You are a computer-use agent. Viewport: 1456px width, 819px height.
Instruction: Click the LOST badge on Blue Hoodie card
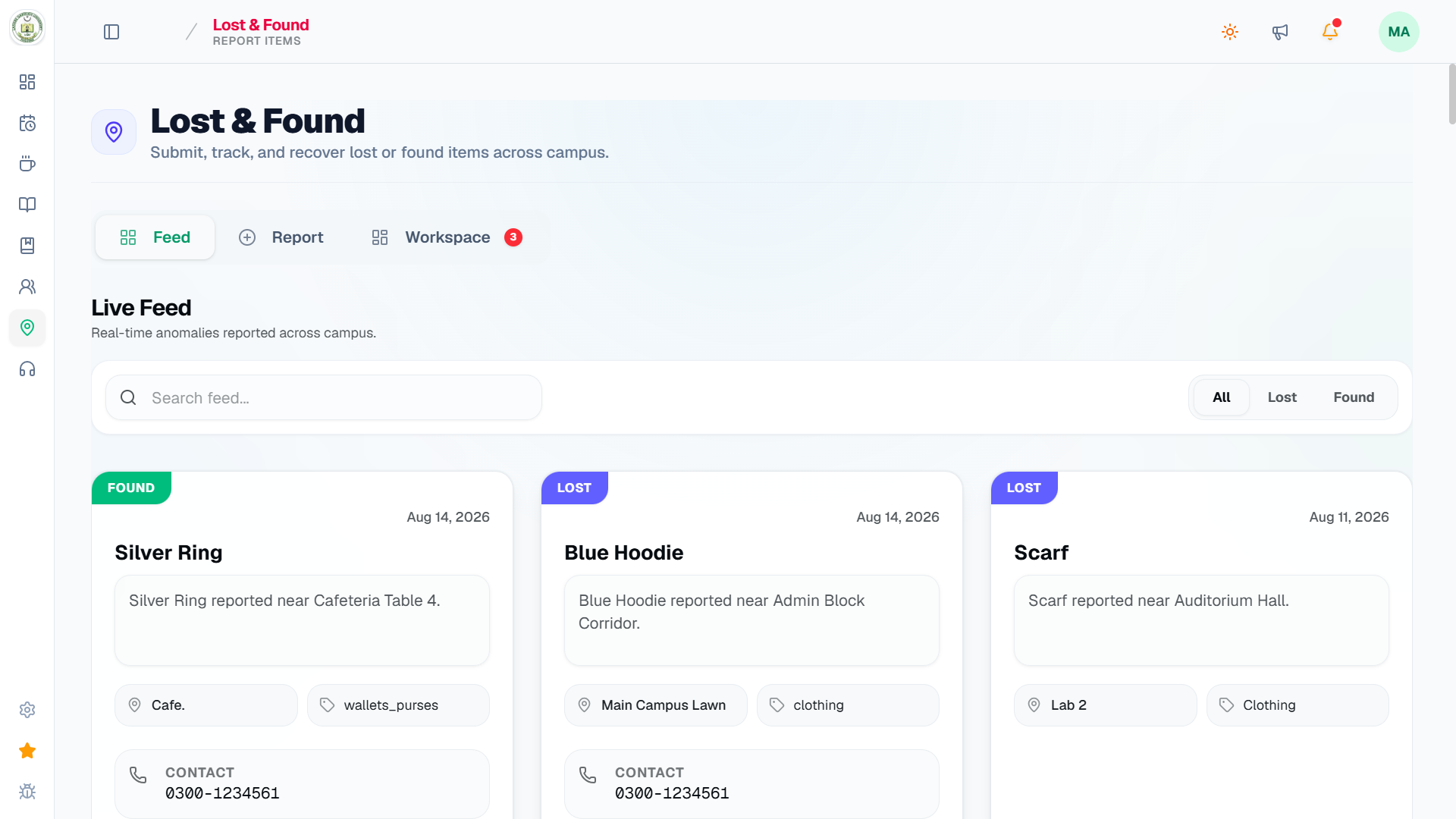point(574,488)
